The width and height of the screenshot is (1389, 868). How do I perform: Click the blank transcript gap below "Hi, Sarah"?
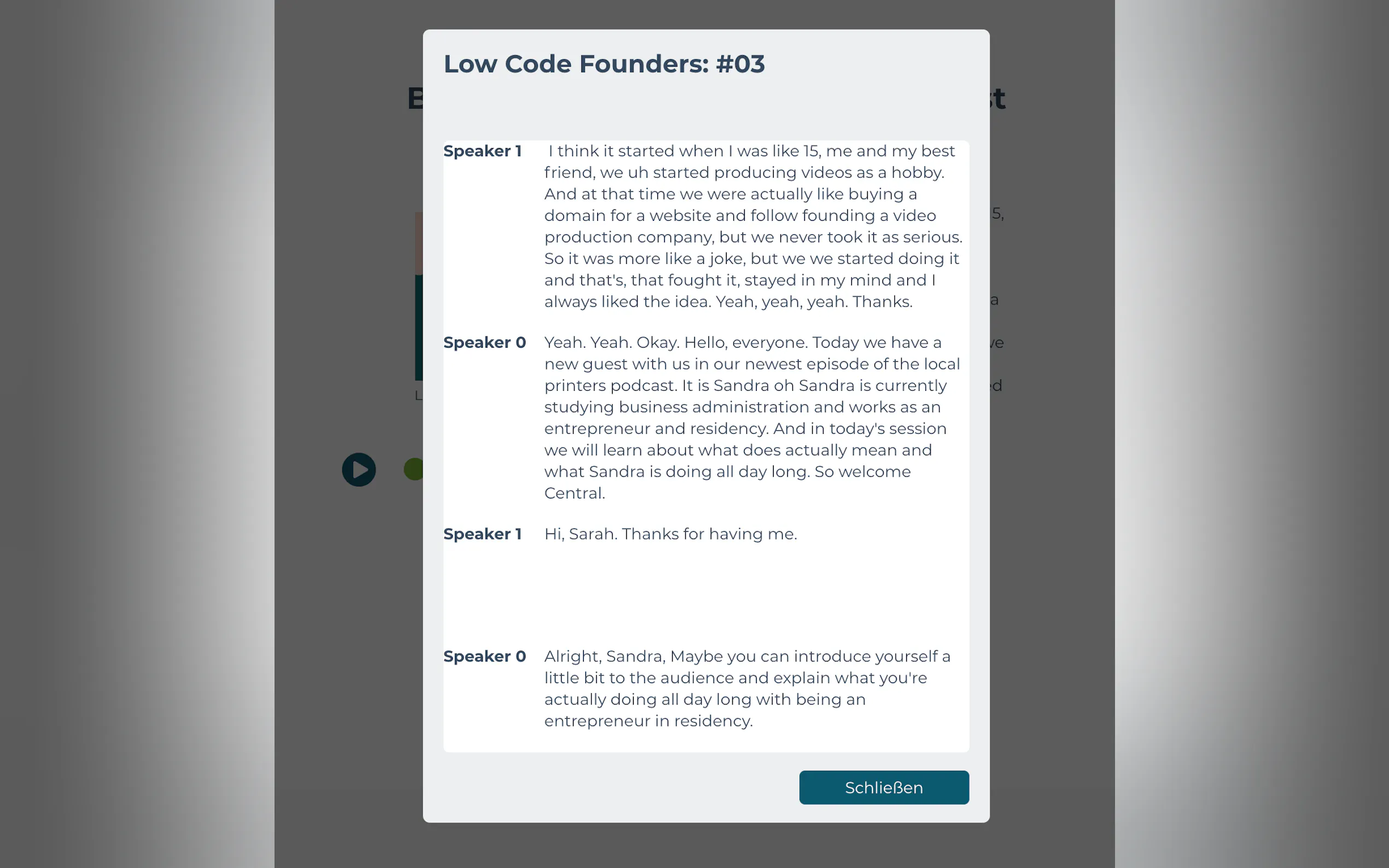coord(705,594)
